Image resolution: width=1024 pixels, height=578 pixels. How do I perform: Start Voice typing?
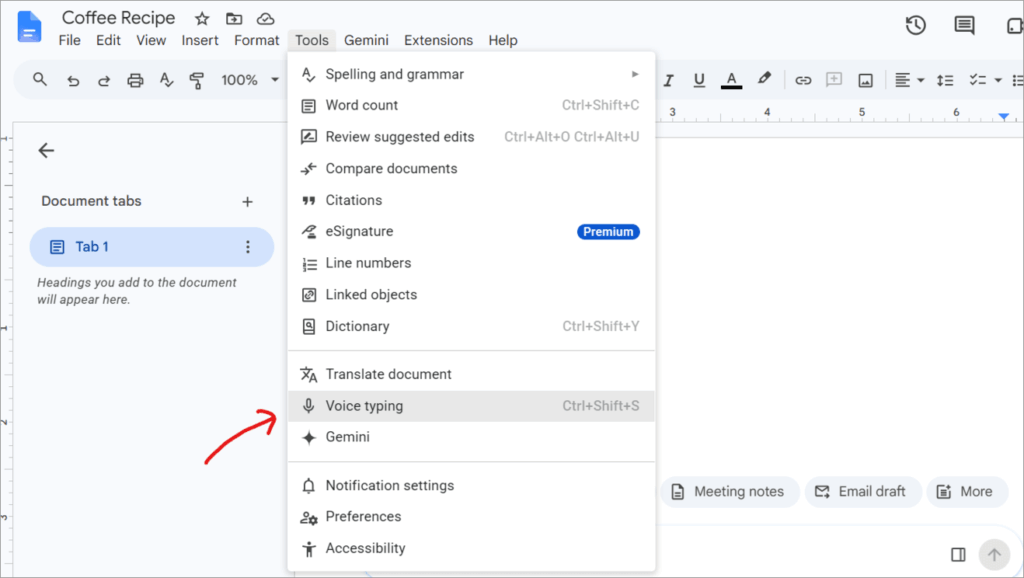[471, 406]
